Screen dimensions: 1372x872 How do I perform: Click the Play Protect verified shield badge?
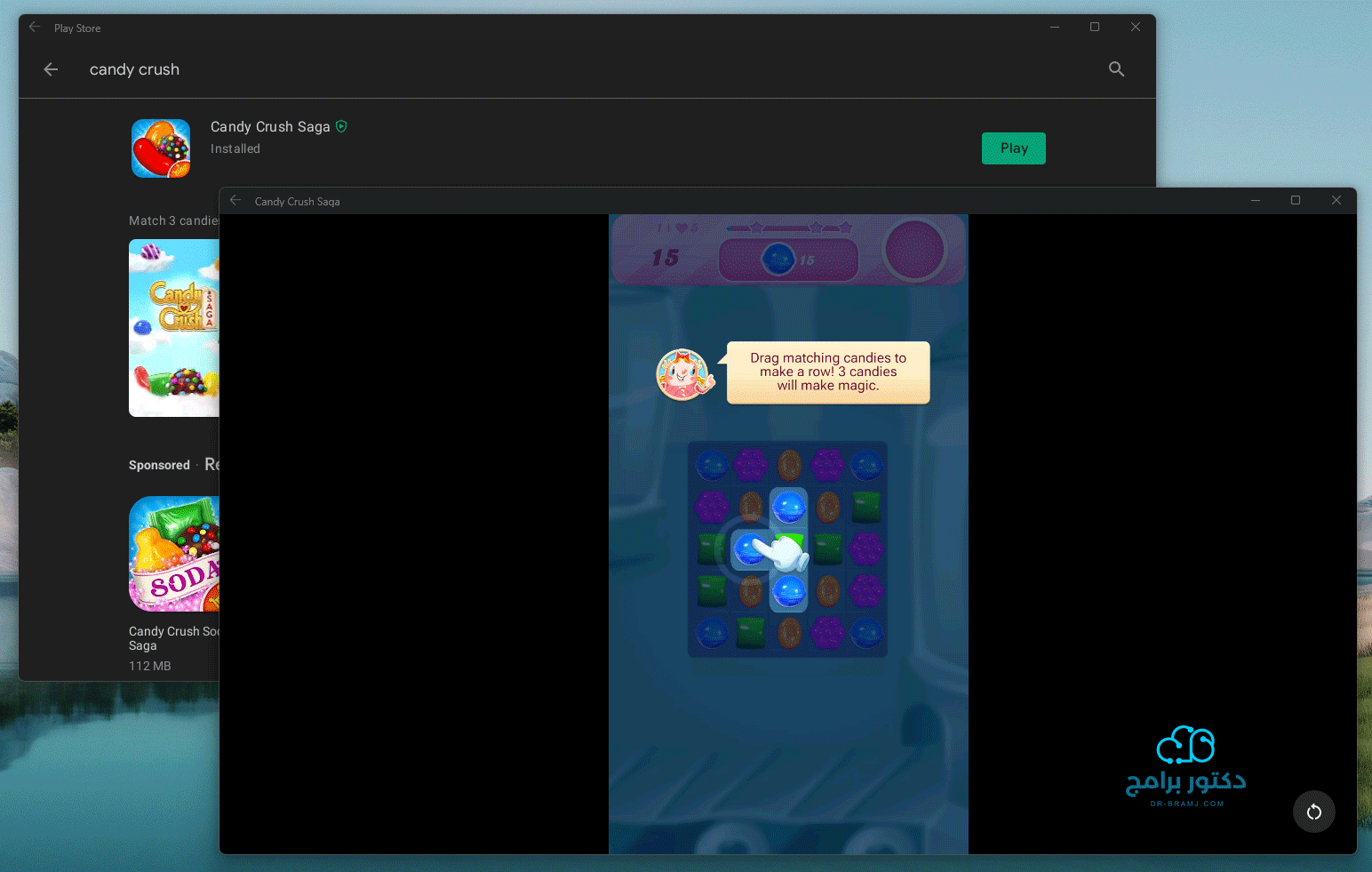pyautogui.click(x=341, y=127)
